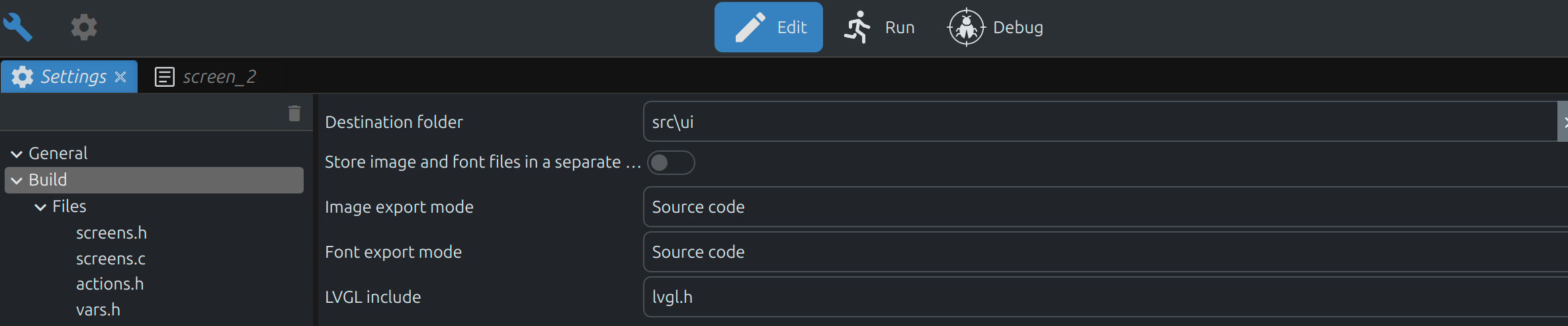Screen dimensions: 1568x326
Task: Click the wrench build icon
Action: (x=17, y=27)
